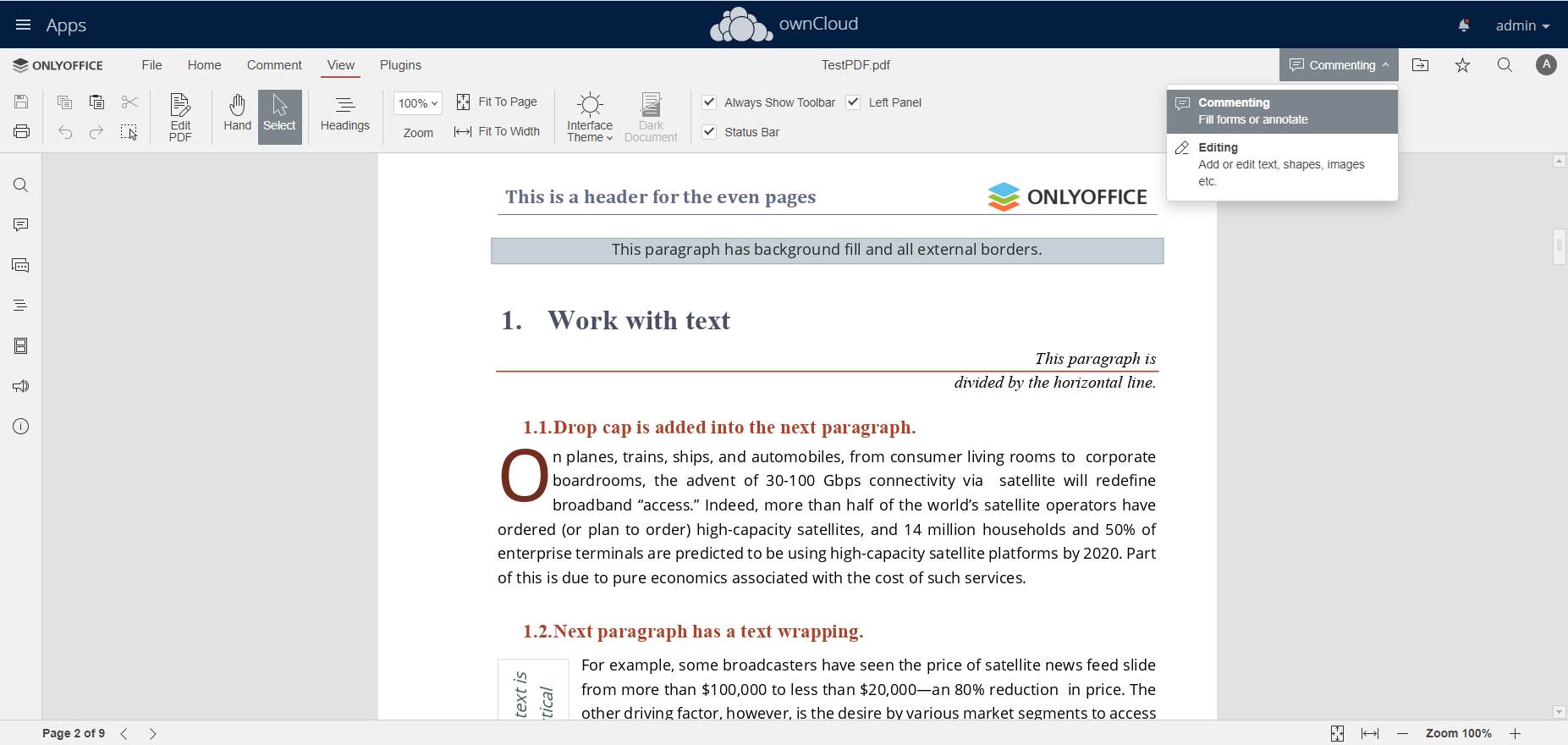The width and height of the screenshot is (1568, 745).
Task: Click Fit To Page
Action: 497,102
